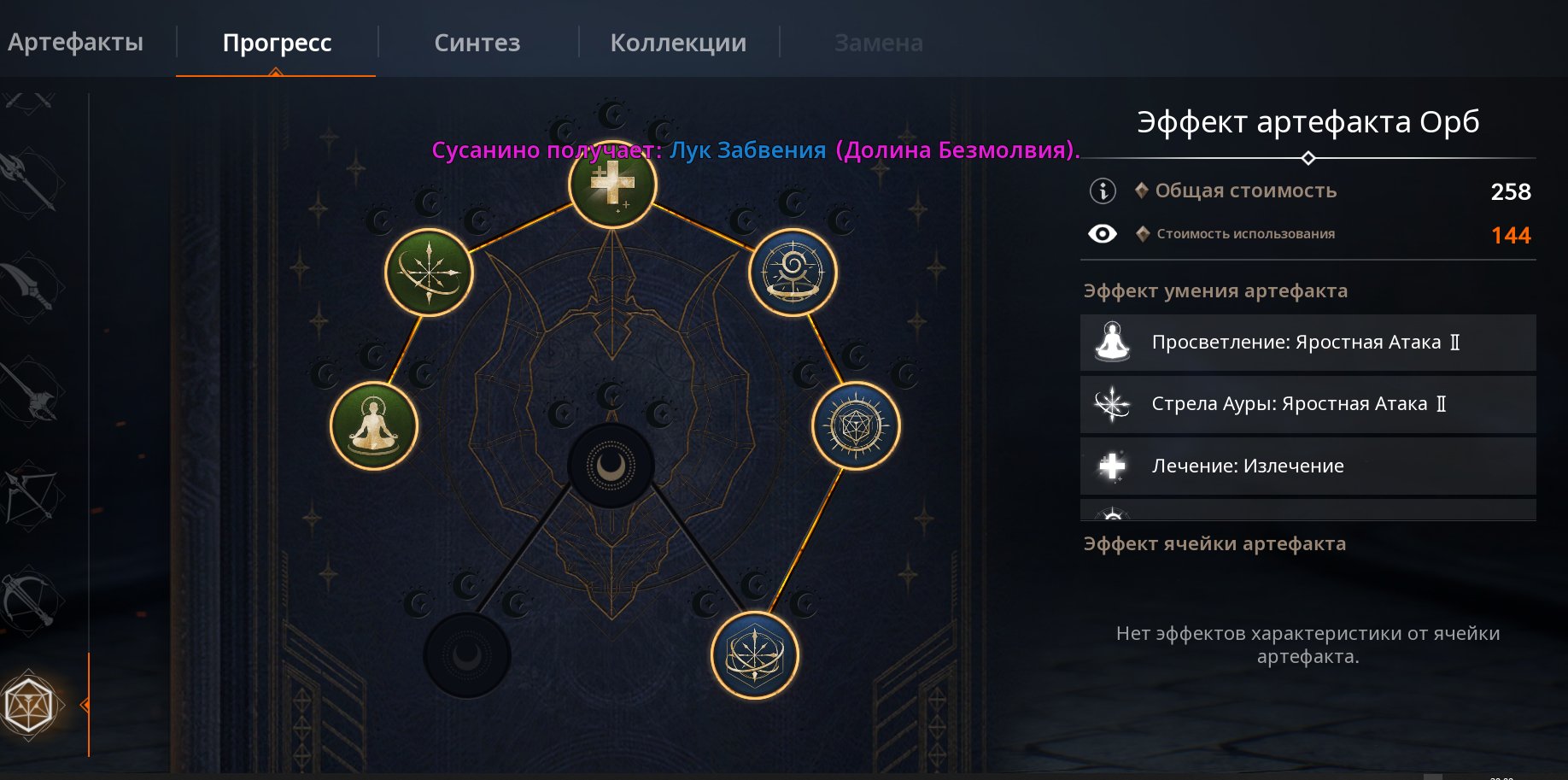Image resolution: width=1568 pixels, height=780 pixels.
Task: Select the blue spiral sun artifact node
Action: pyautogui.click(x=793, y=273)
